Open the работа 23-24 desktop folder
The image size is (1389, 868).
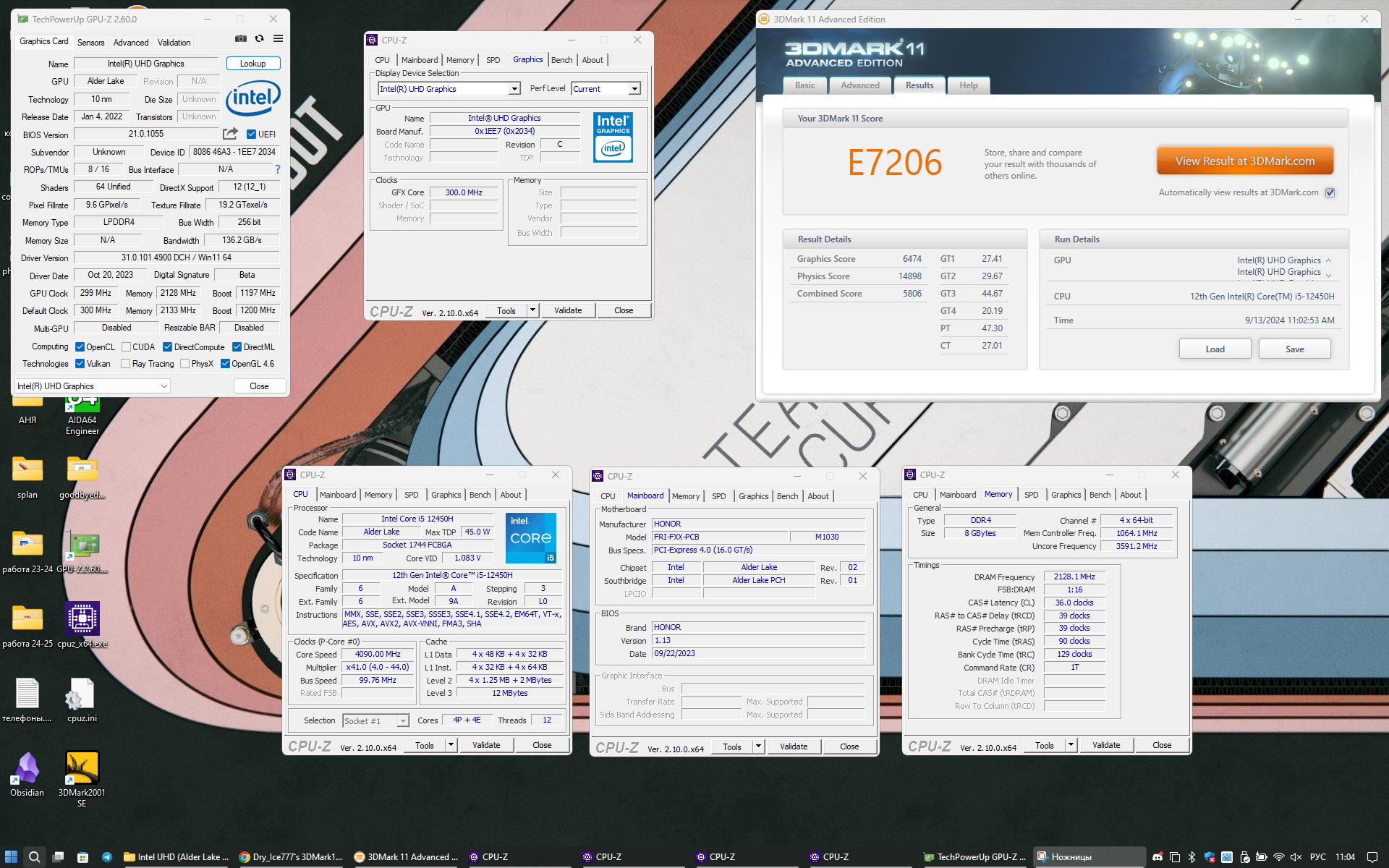click(27, 552)
